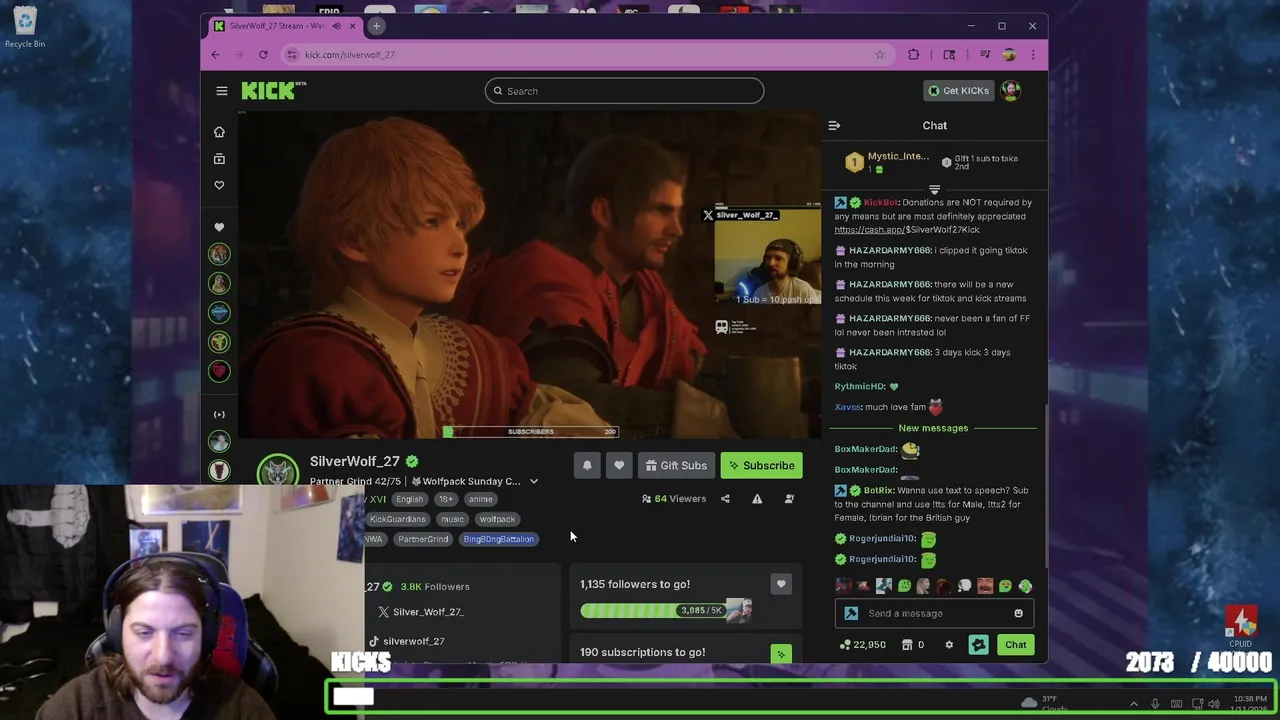Click the anime tag
Screen dimensions: 1280x720
(x=480, y=499)
